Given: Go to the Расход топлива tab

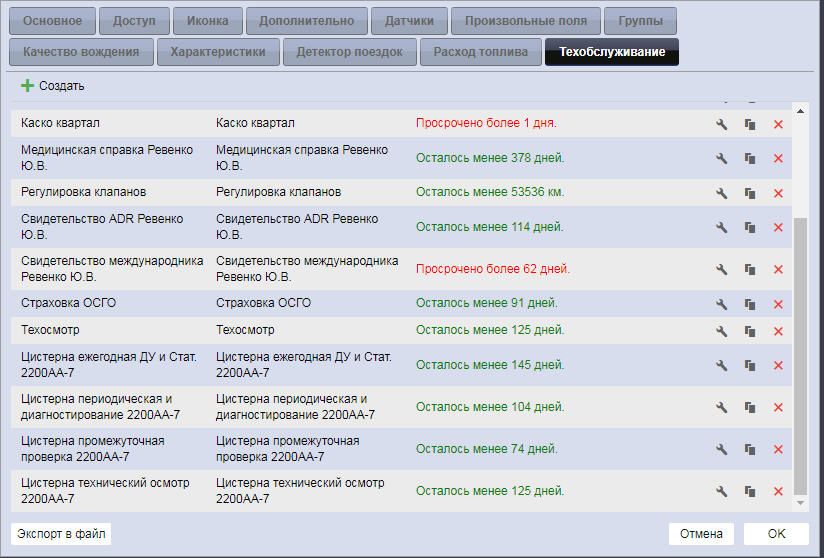Looking at the screenshot, I should click(x=481, y=52).
